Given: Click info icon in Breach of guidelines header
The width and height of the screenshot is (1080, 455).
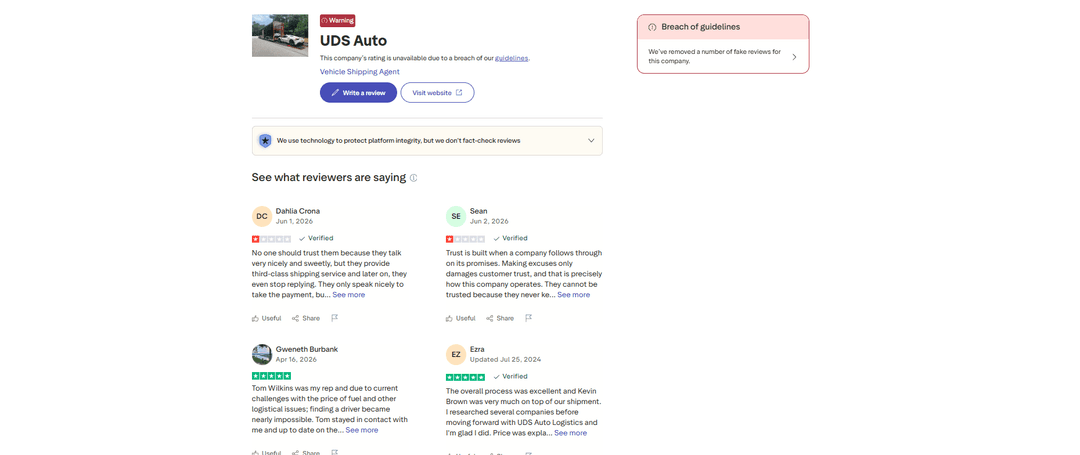Looking at the screenshot, I should (x=652, y=27).
